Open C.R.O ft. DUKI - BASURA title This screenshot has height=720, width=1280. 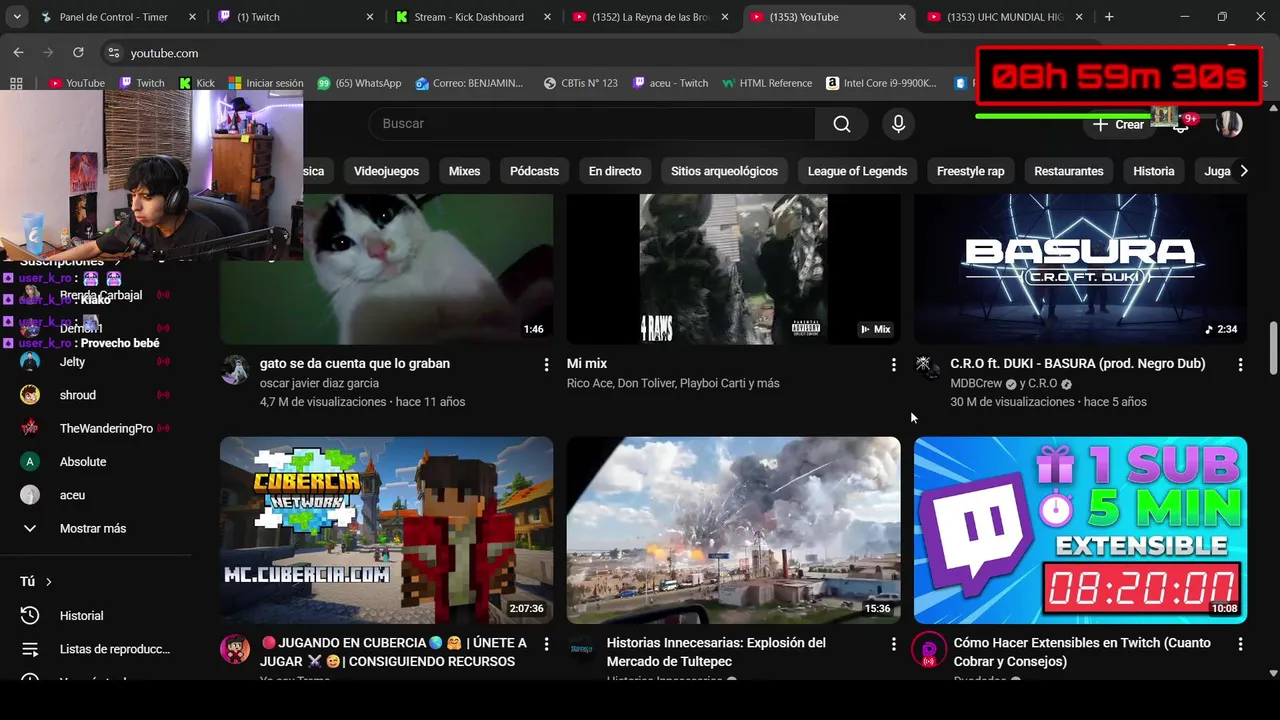tap(1077, 364)
